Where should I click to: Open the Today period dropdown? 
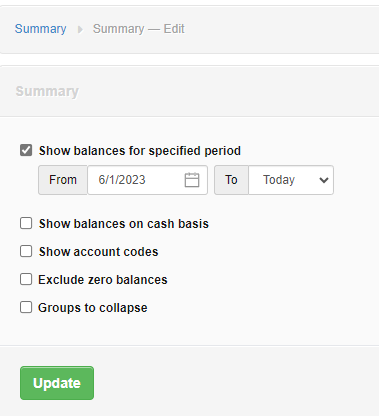pos(291,180)
